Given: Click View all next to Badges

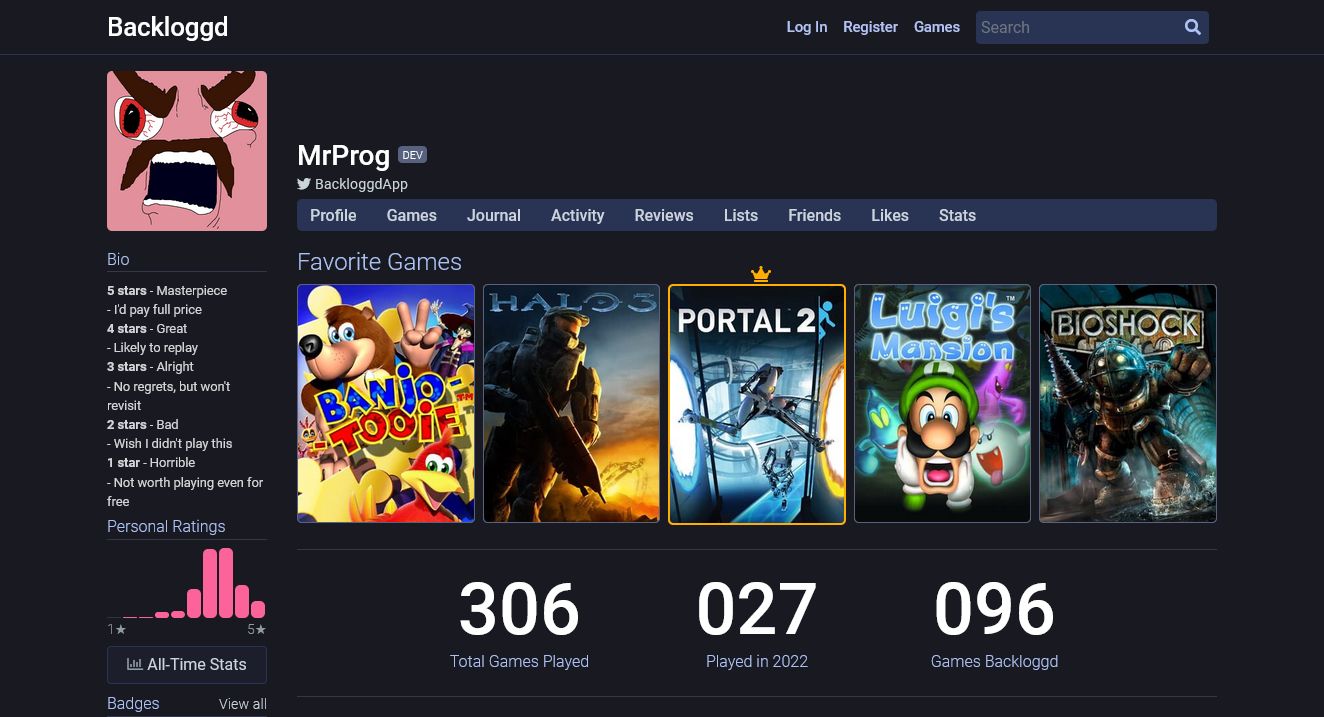Looking at the screenshot, I should [242, 704].
